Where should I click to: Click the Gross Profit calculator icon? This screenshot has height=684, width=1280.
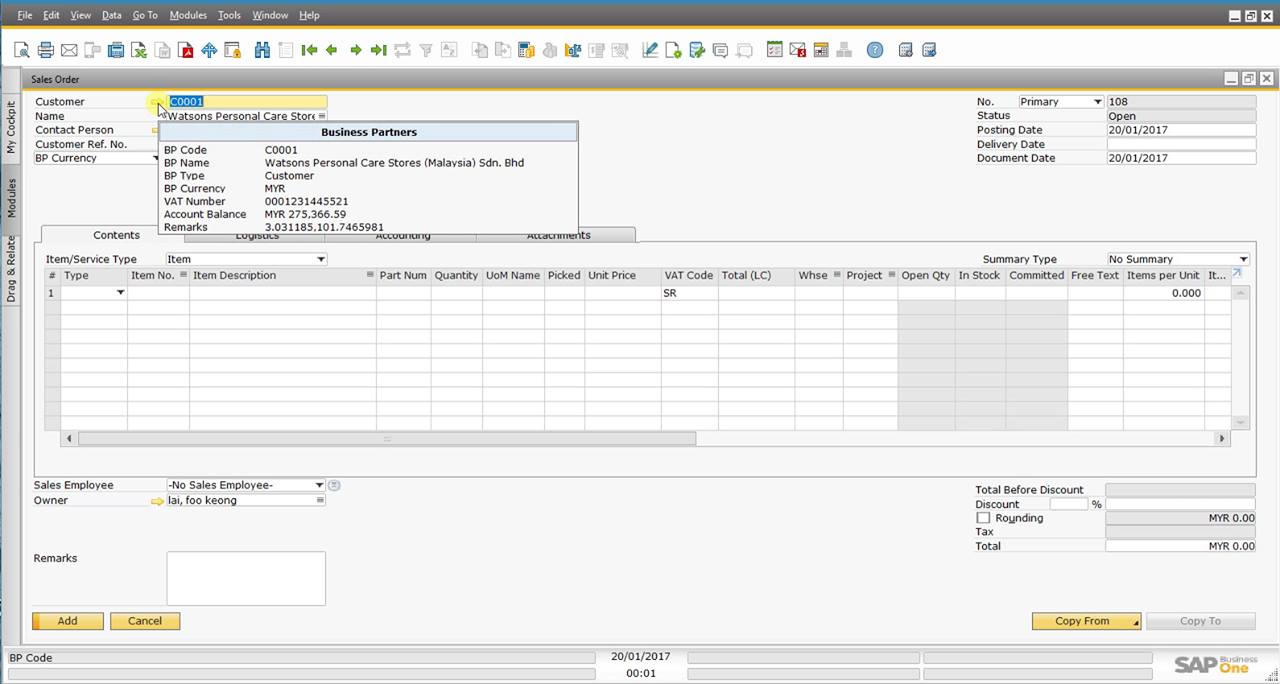[x=526, y=50]
